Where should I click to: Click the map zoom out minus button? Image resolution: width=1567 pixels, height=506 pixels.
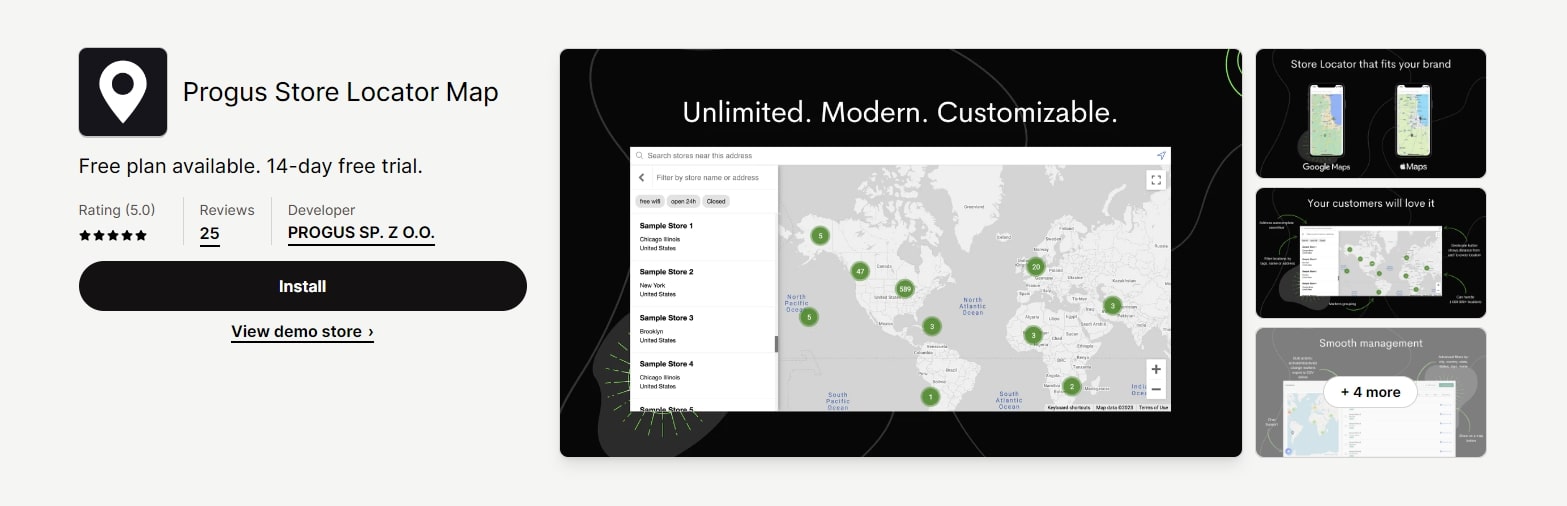1156,389
